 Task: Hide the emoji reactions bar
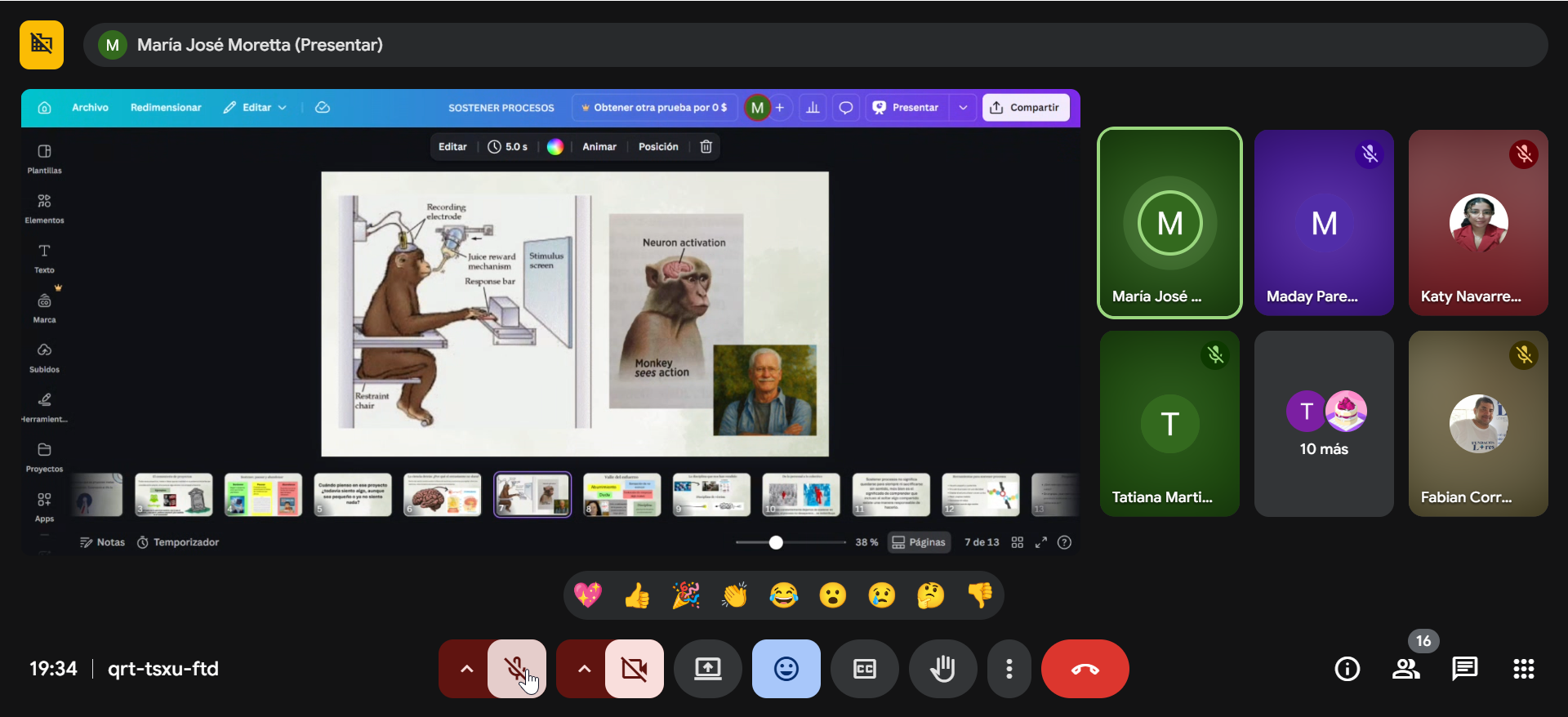[x=786, y=669]
